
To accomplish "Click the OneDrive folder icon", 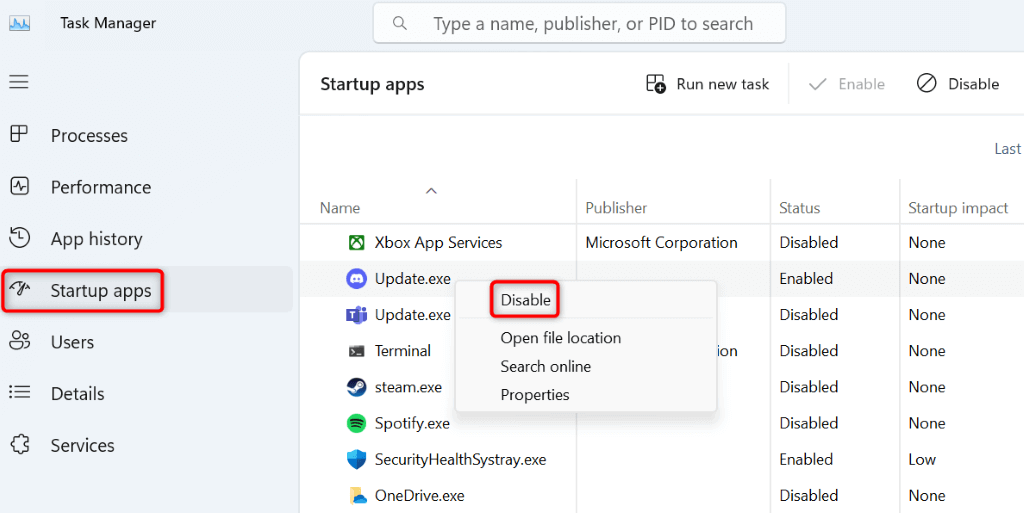I will 356,496.
